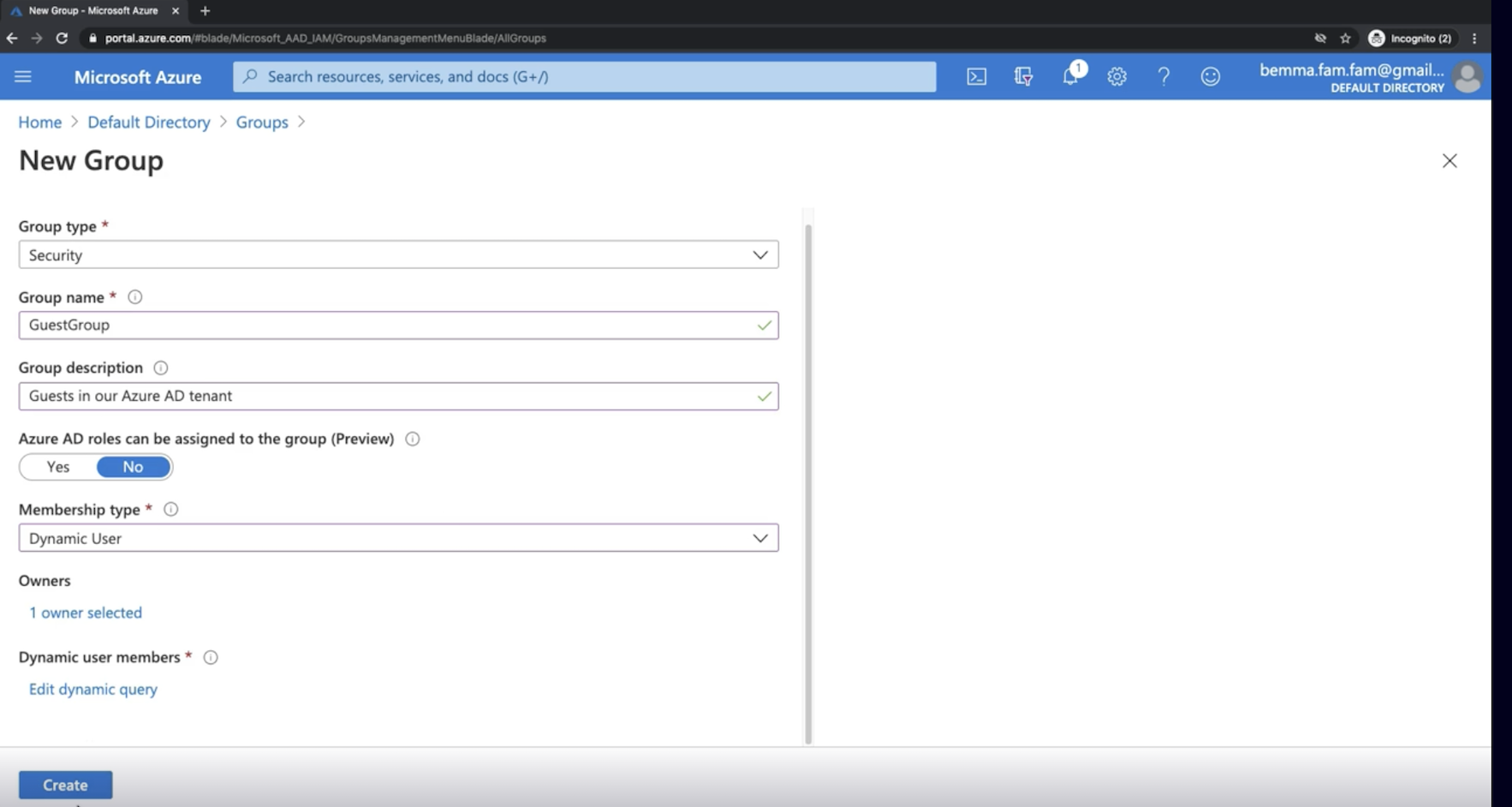Click the New Group heading
This screenshot has width=1512, height=807.
pyautogui.click(x=91, y=160)
